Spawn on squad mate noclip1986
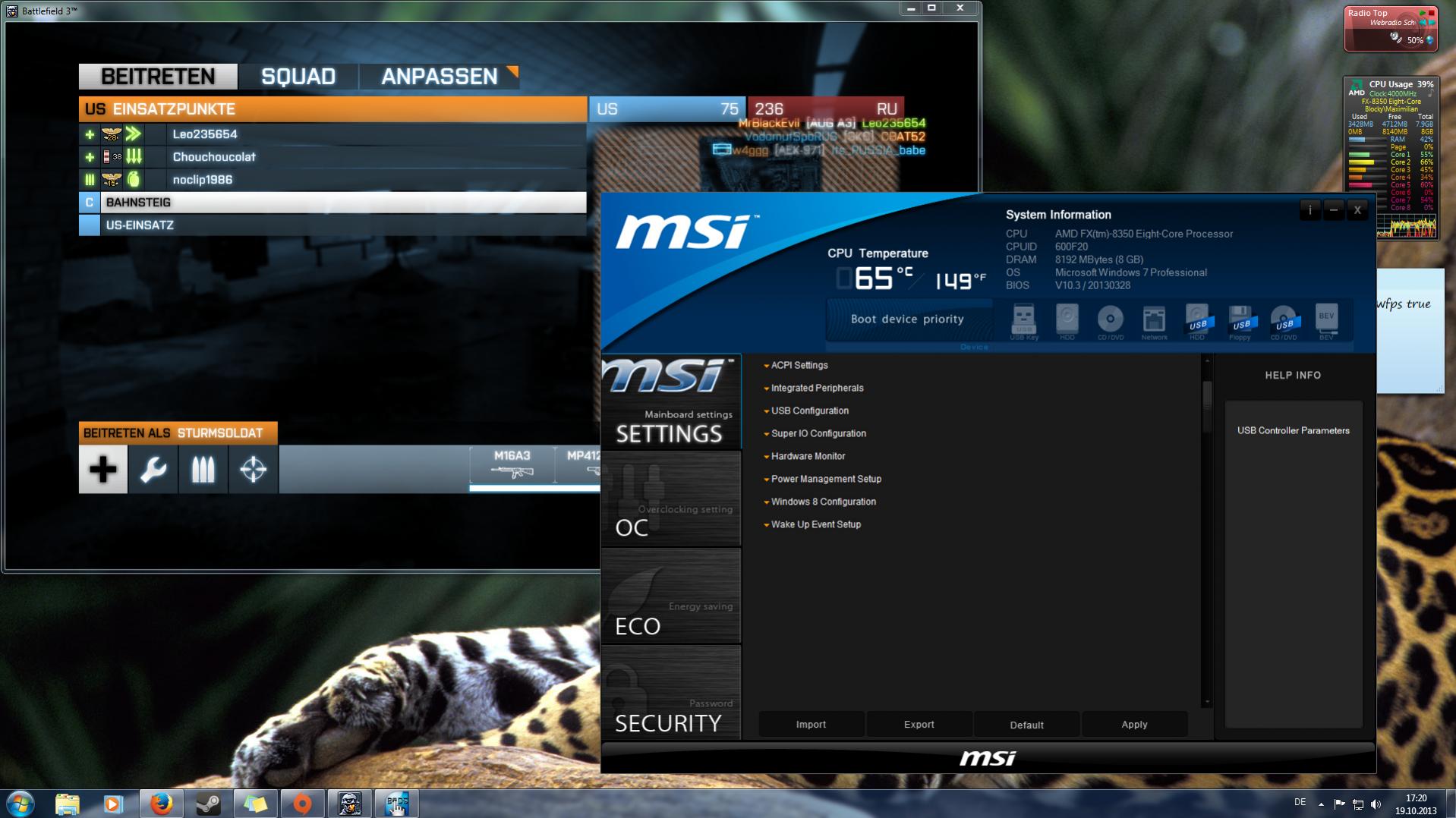 click(332, 180)
